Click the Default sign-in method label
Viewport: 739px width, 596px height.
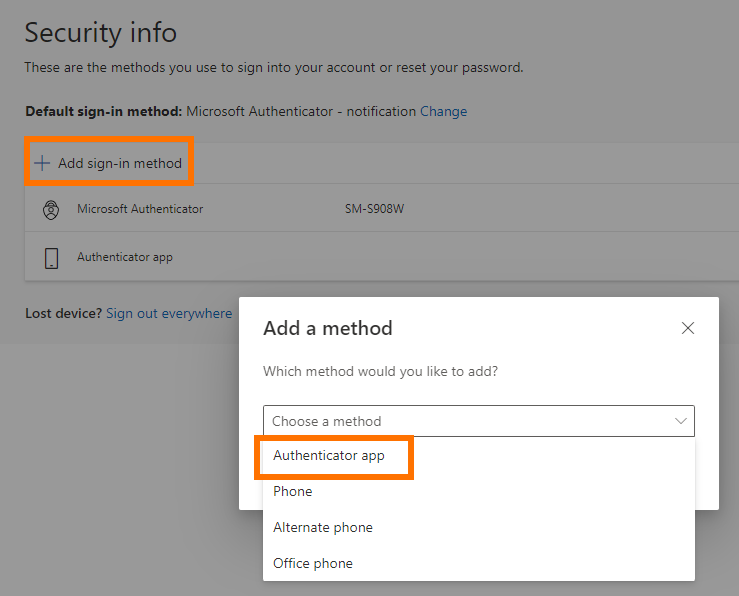coord(103,112)
